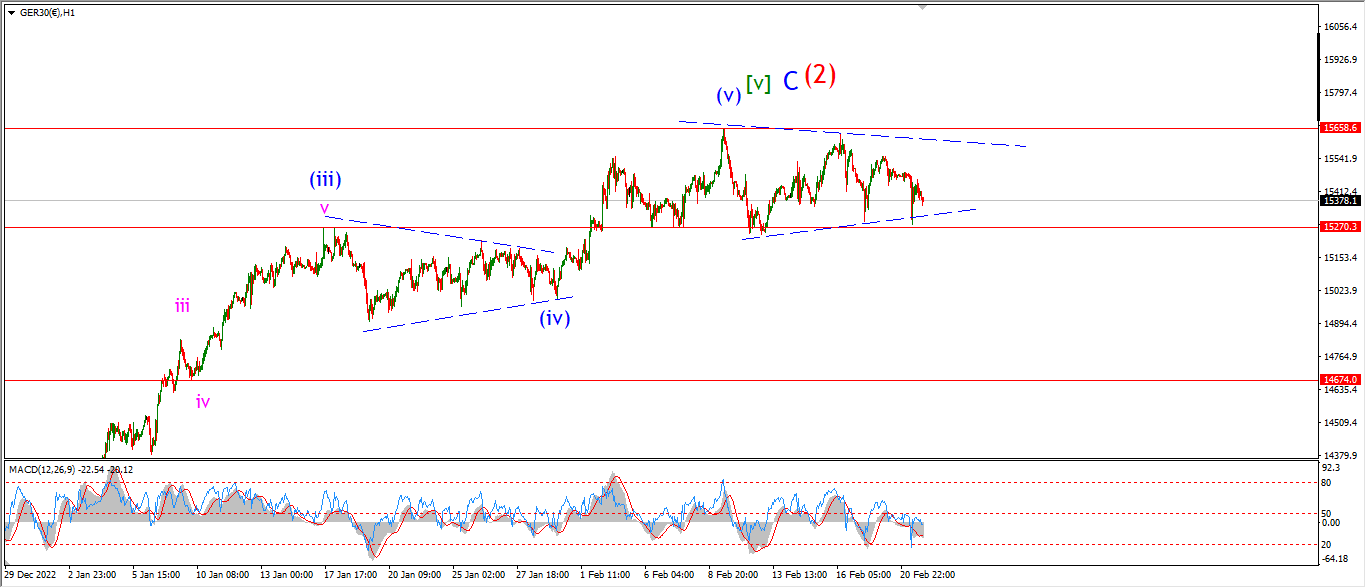Select the green [v] wave label

759,84
